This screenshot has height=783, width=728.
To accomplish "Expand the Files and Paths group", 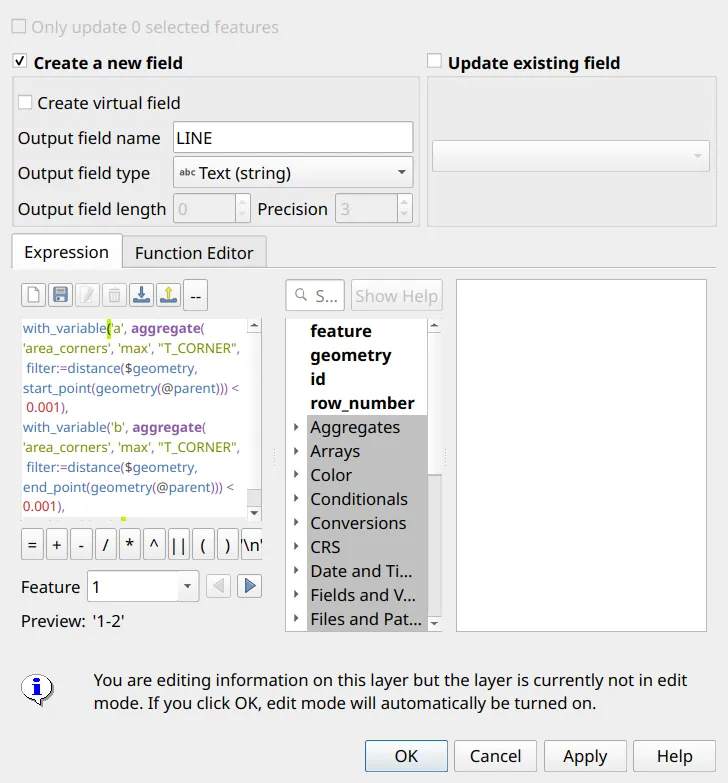I will click(296, 619).
